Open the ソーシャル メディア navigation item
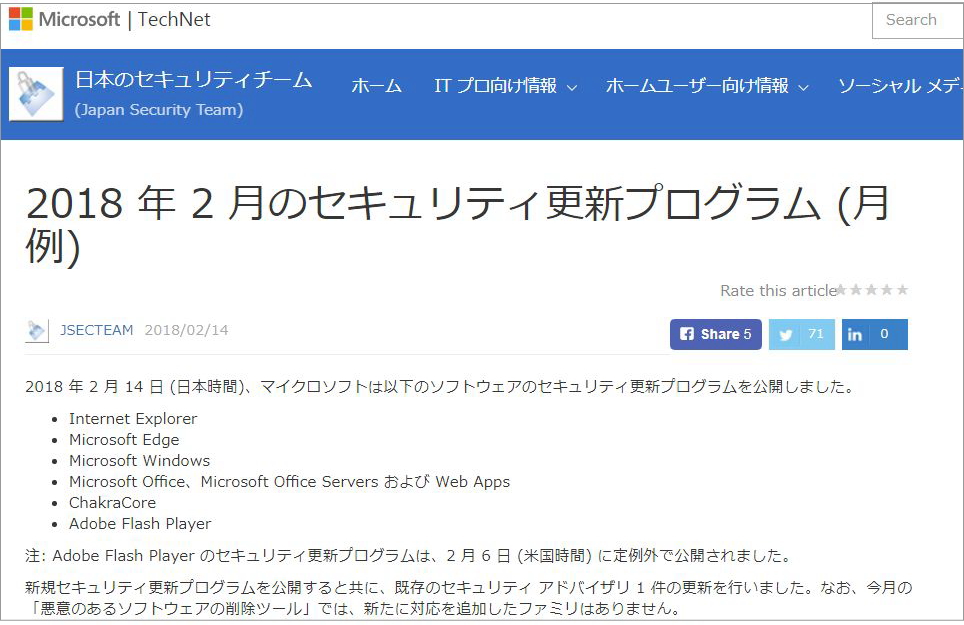964x625 pixels. pos(900,87)
